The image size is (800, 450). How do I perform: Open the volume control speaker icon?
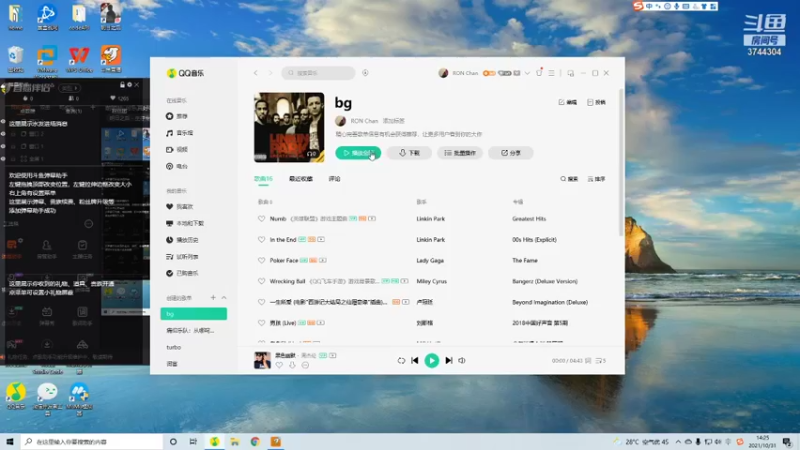coord(462,361)
